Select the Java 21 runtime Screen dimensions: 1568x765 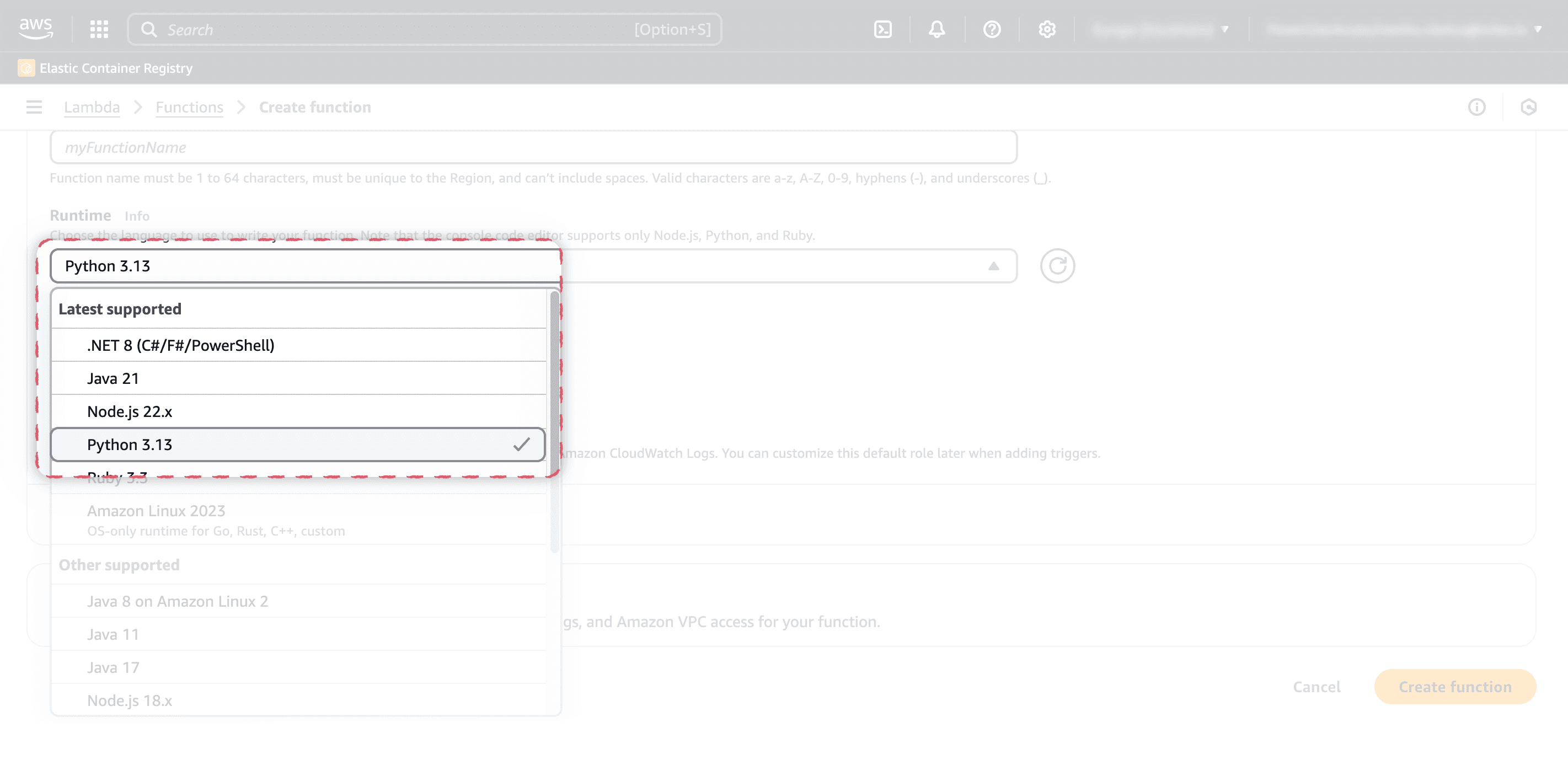click(x=298, y=378)
